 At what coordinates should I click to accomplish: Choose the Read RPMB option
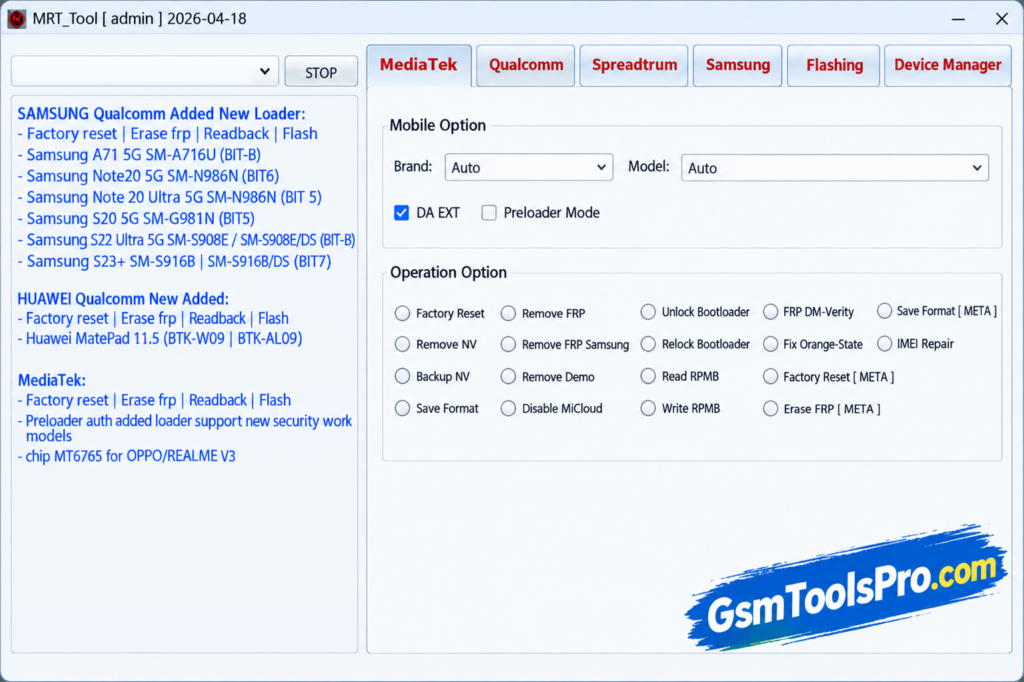(x=648, y=376)
